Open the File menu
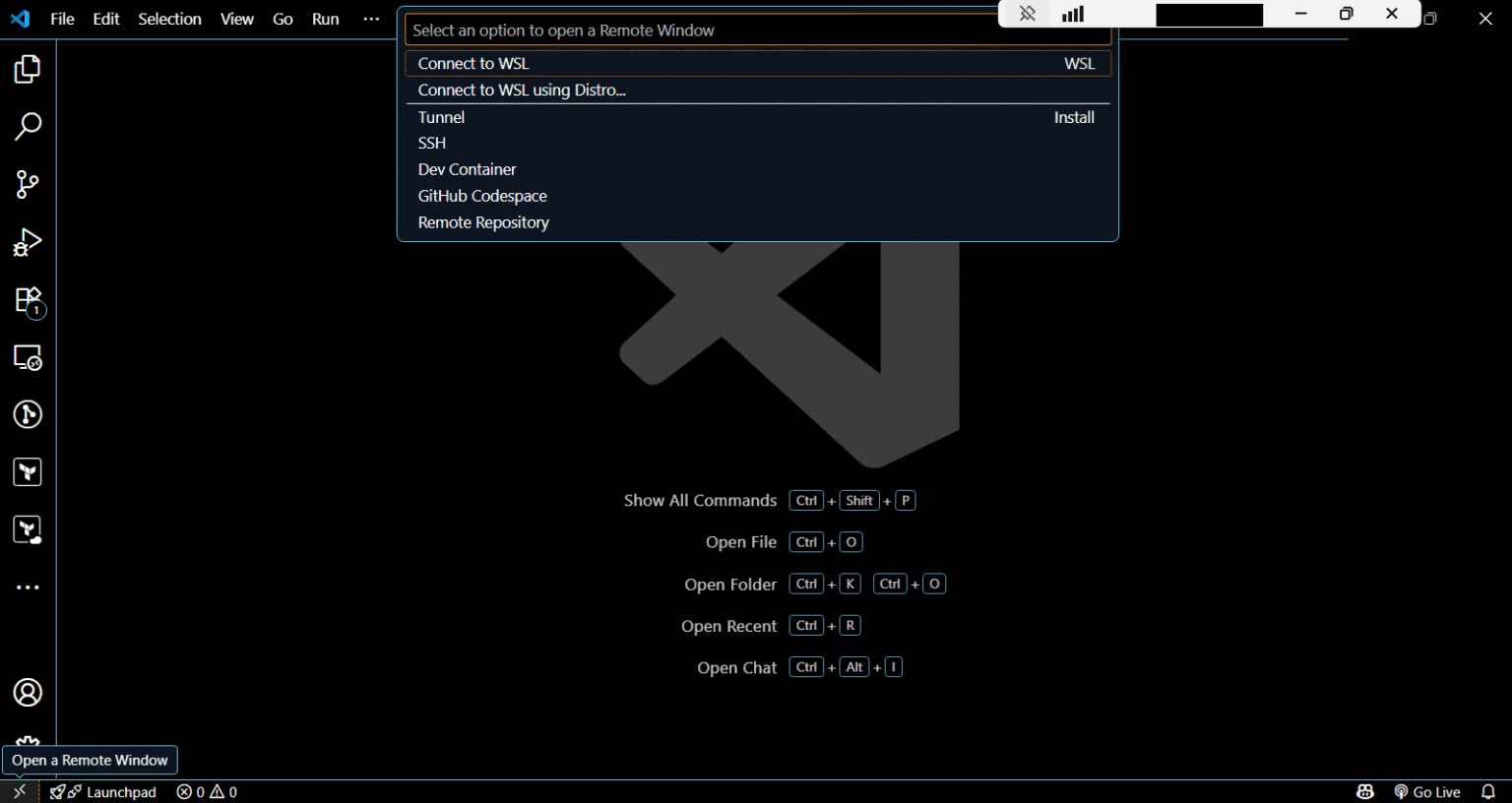 62,19
